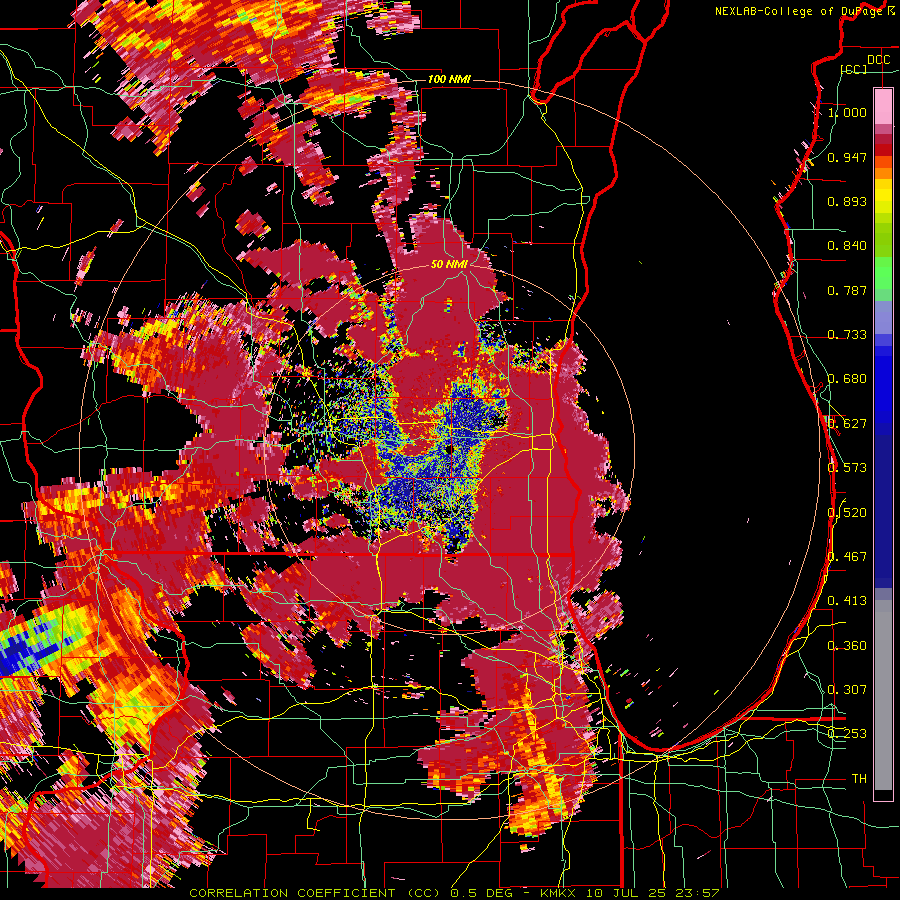Select the 0.413 scale value
Screen dimensions: 900x900
847,601
